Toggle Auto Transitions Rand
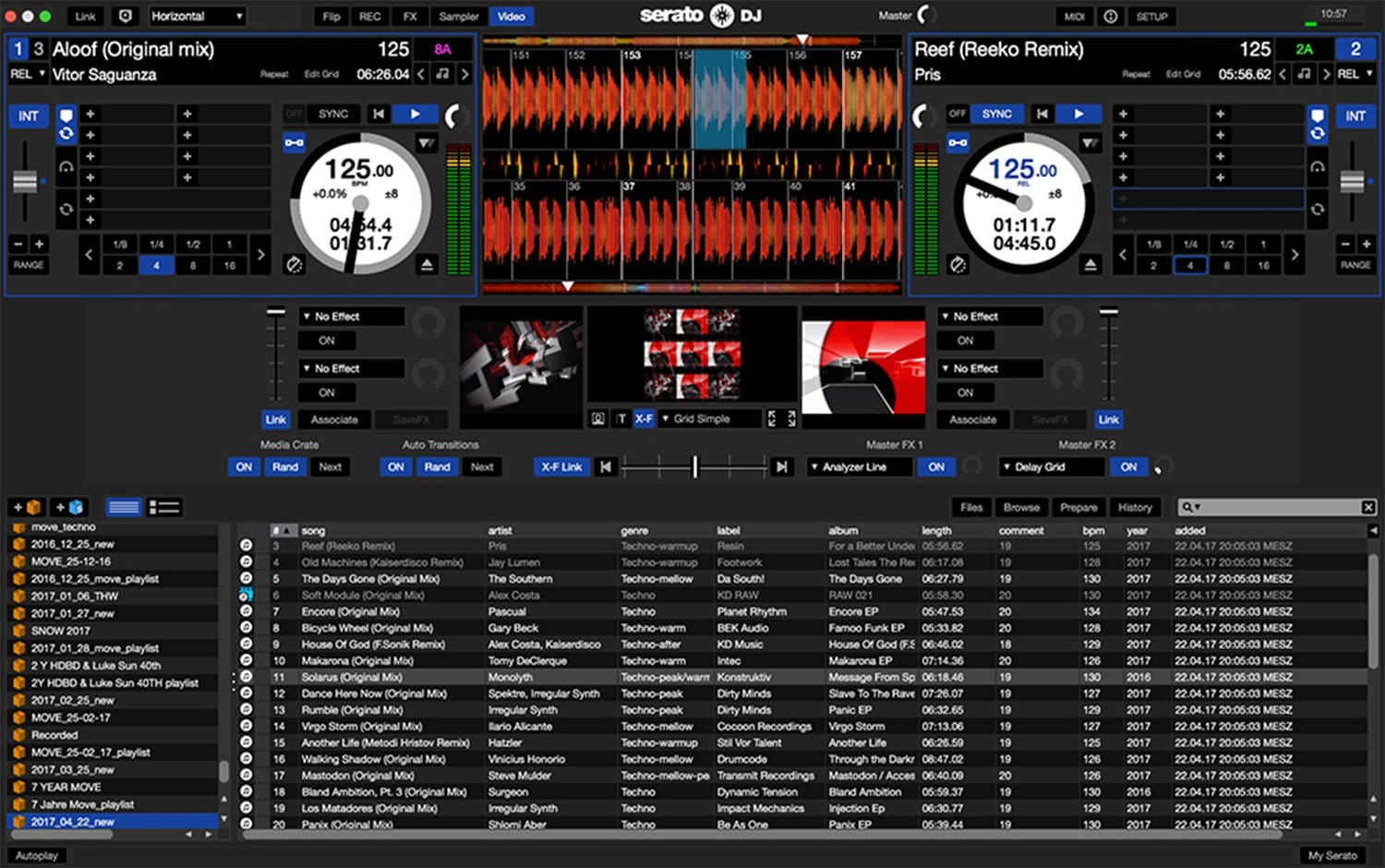Screen dimensions: 1385x868 [438, 467]
